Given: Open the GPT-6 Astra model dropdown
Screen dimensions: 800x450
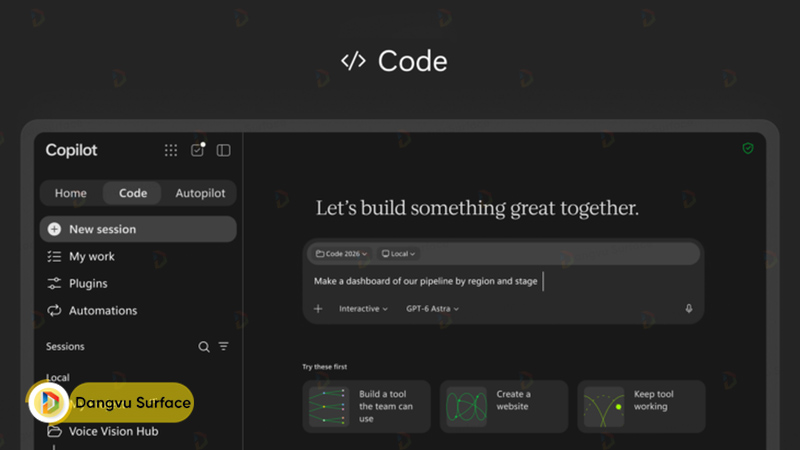Looking at the screenshot, I should click(x=432, y=309).
